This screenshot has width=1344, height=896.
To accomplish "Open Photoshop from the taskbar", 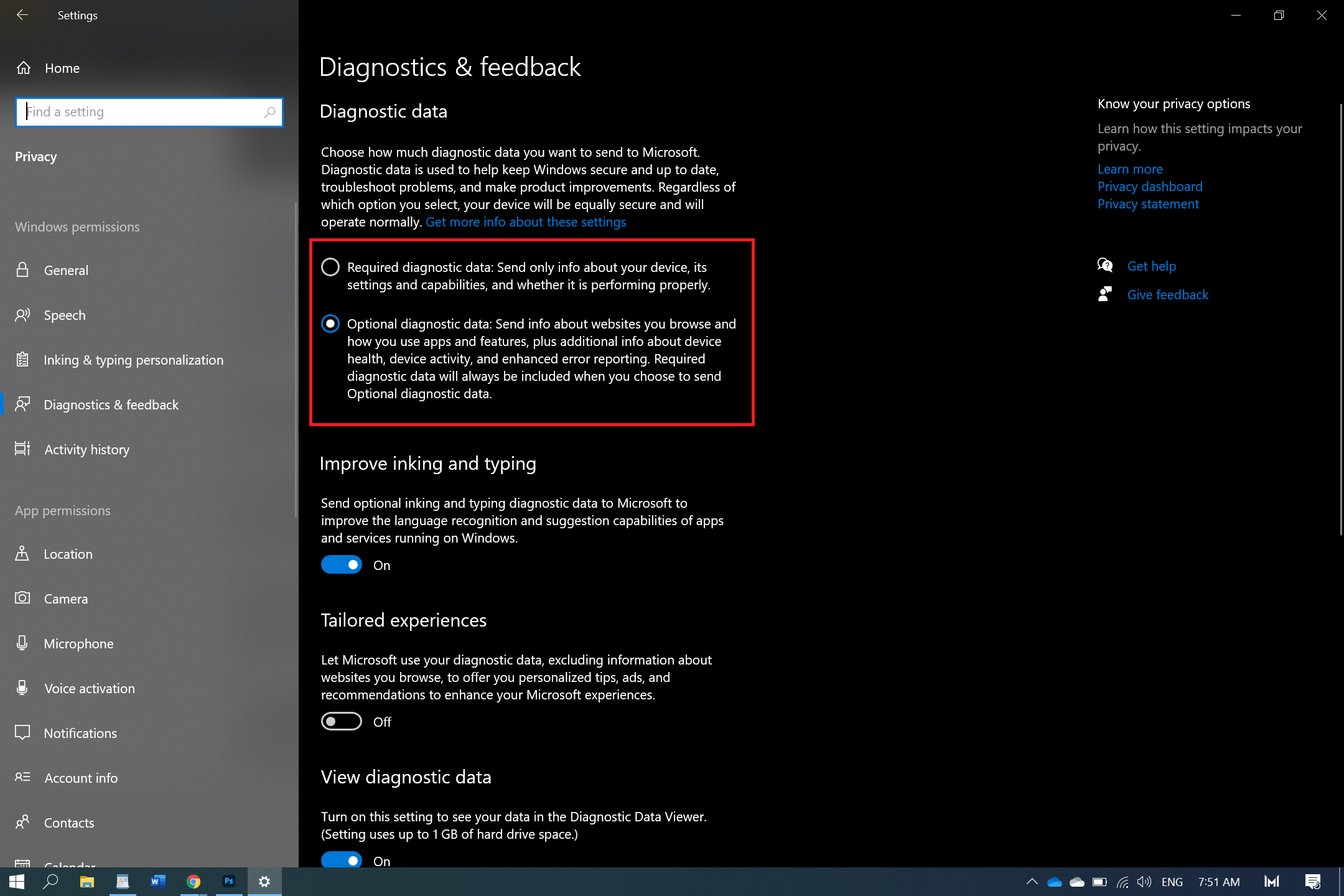I will pos(229,882).
